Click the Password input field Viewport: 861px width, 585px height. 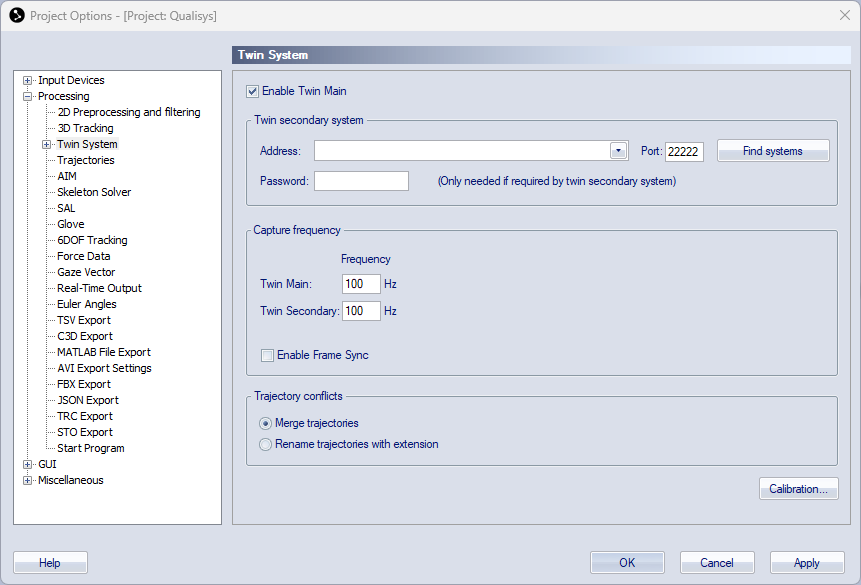361,181
